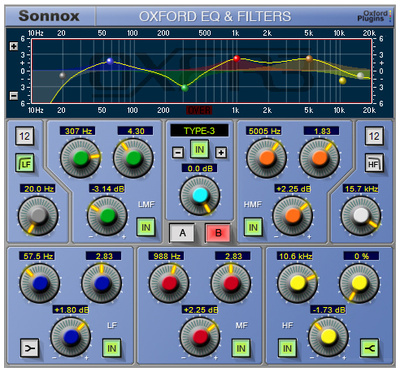Click the white high filter node on graph
The height and width of the screenshot is (372, 400).
click(360, 76)
